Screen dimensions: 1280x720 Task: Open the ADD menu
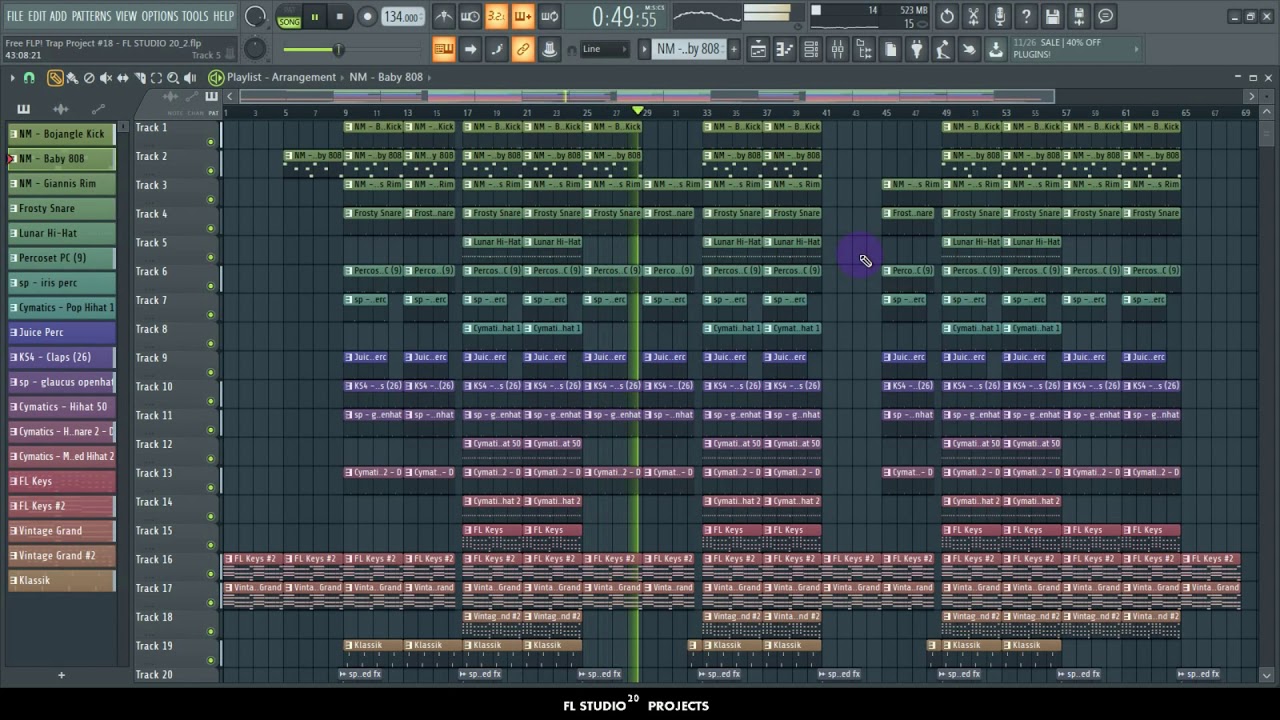[x=58, y=16]
